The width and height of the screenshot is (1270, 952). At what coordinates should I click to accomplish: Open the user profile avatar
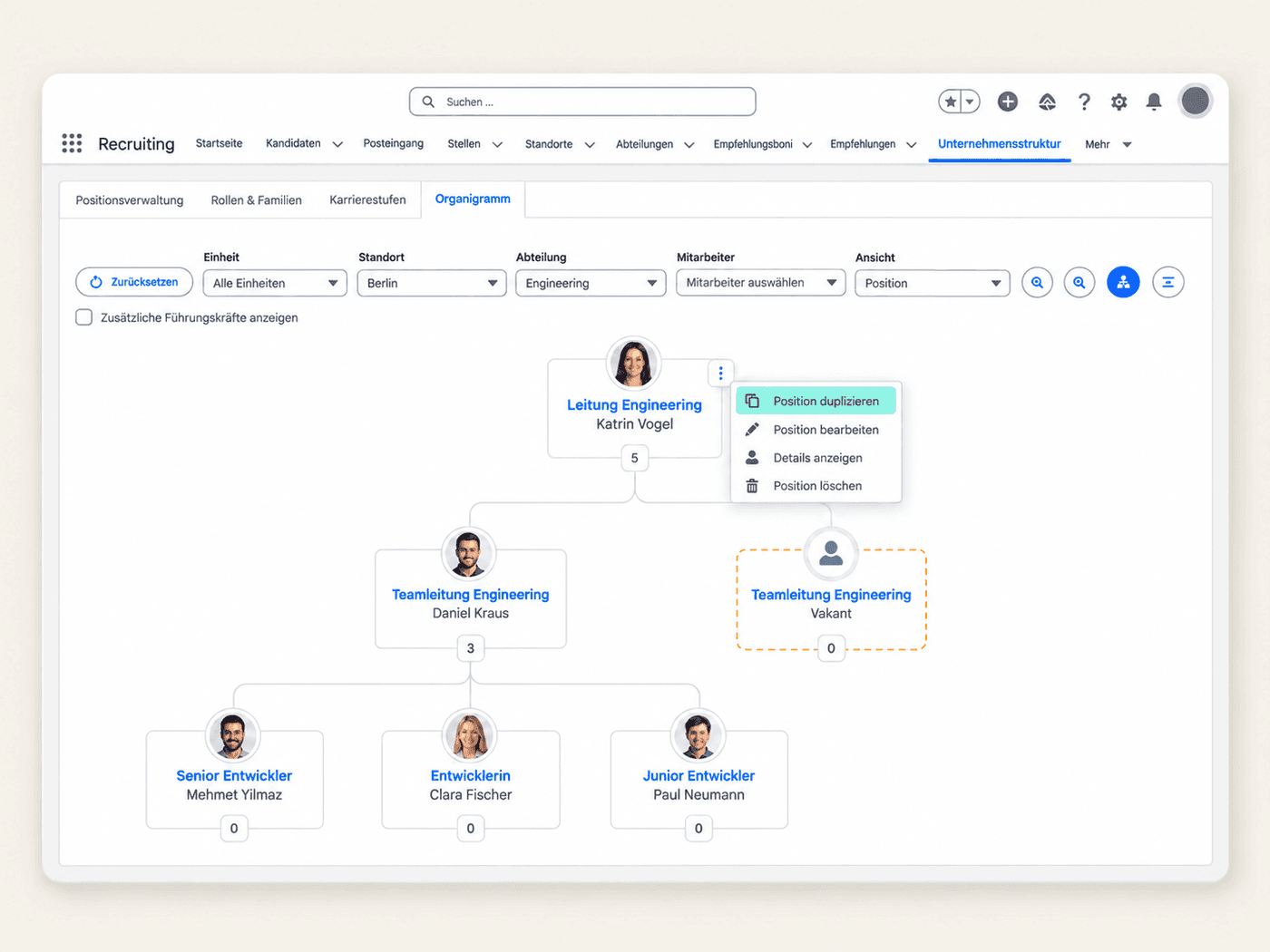tap(1195, 101)
